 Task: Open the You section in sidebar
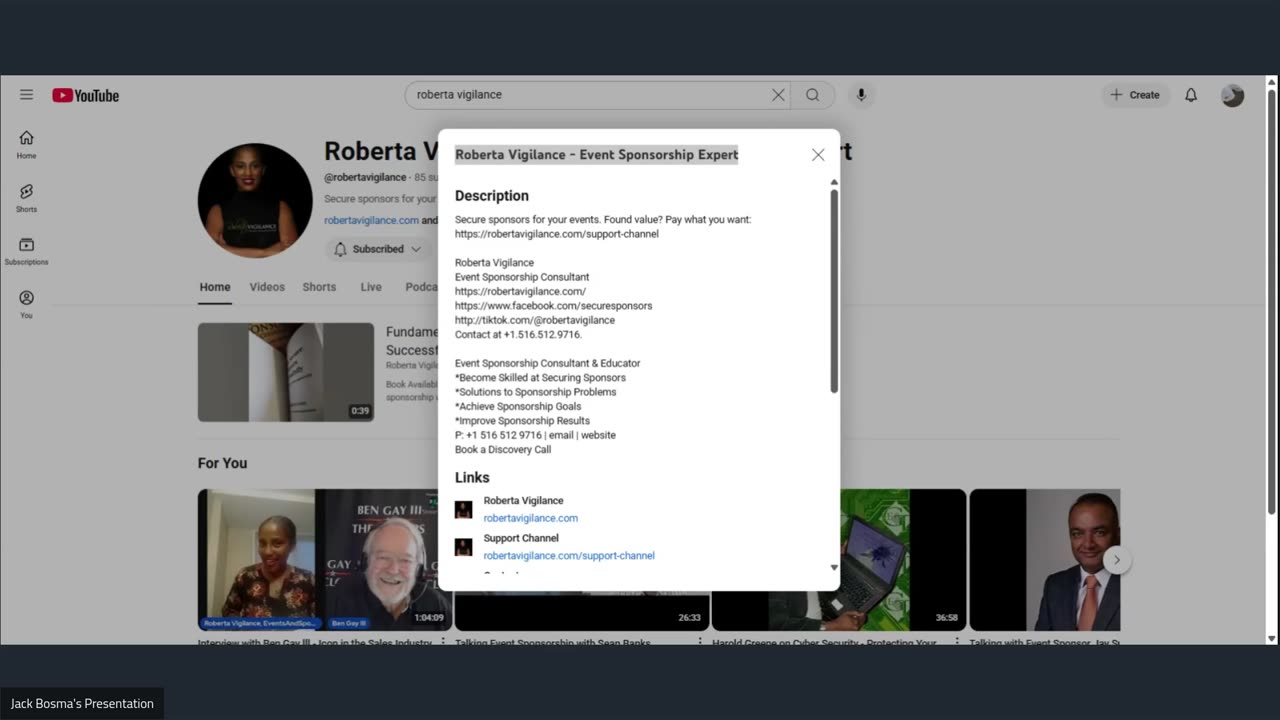[26, 304]
